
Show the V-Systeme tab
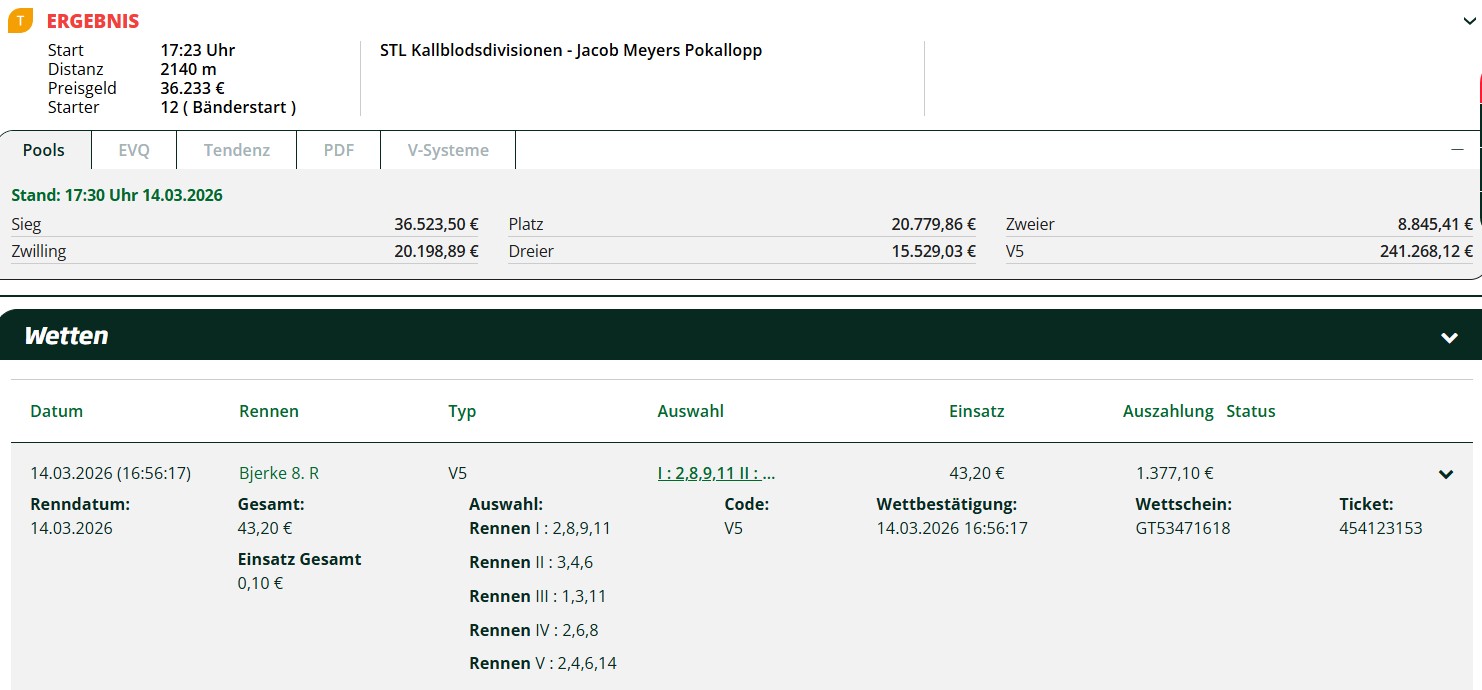[448, 150]
